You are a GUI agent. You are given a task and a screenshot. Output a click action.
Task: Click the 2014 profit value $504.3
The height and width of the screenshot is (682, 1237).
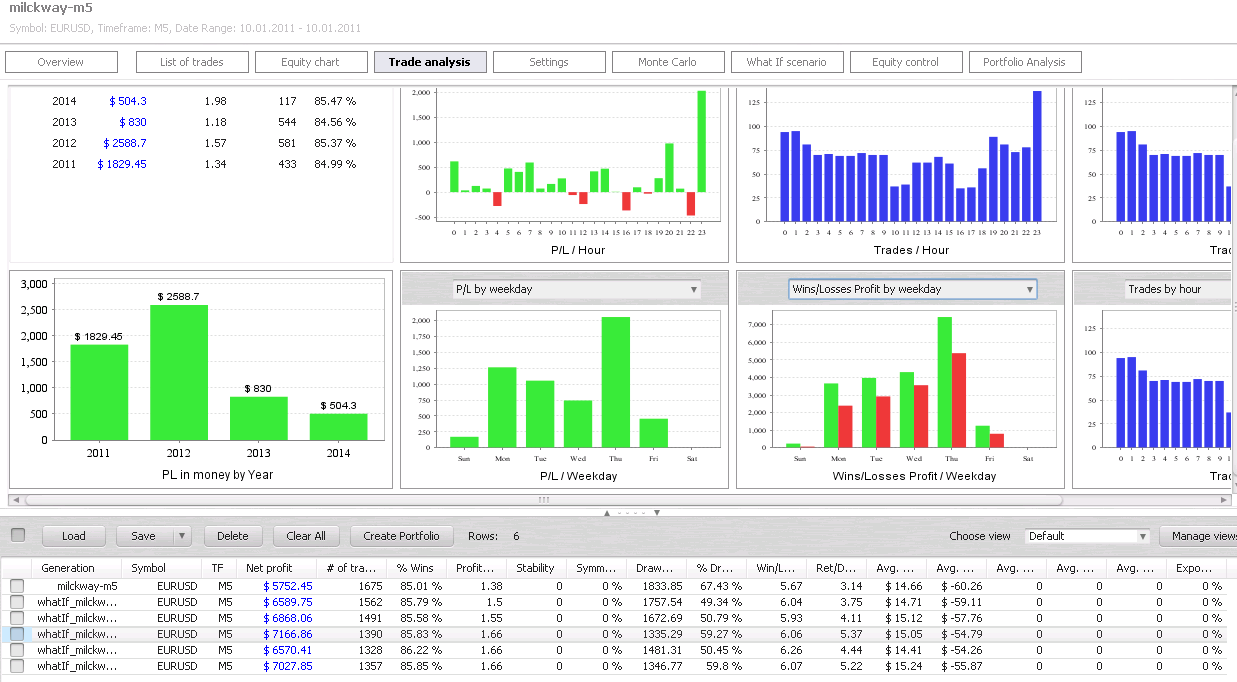[x=128, y=101]
